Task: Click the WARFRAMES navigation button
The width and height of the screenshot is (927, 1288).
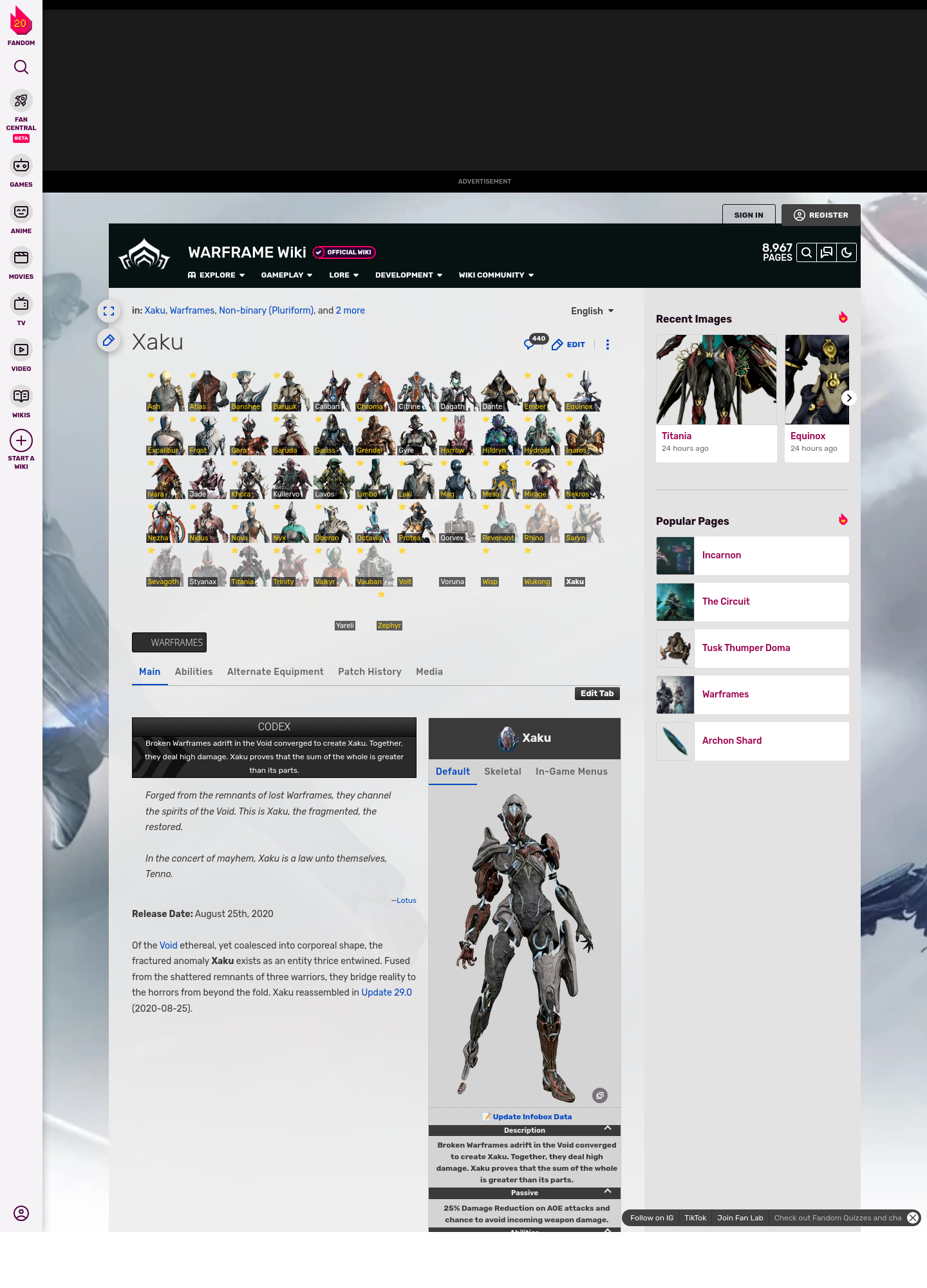Action: [x=169, y=642]
